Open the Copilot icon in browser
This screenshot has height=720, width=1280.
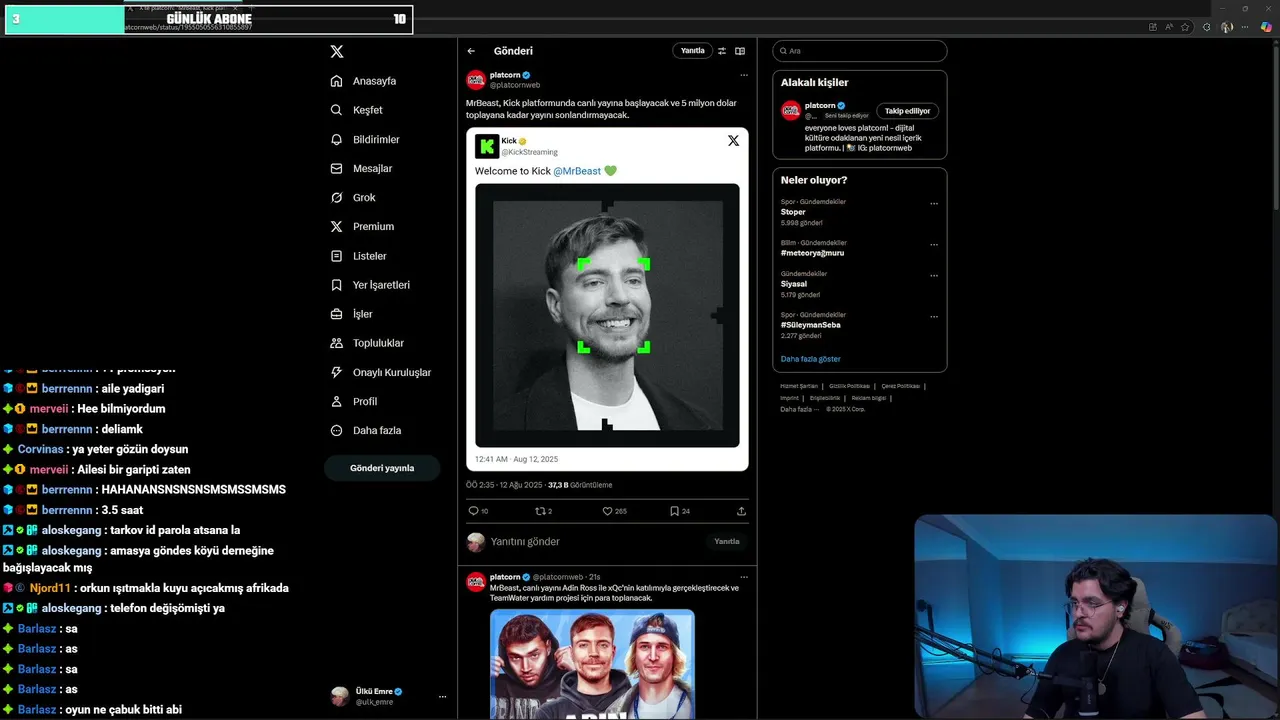point(1266,27)
